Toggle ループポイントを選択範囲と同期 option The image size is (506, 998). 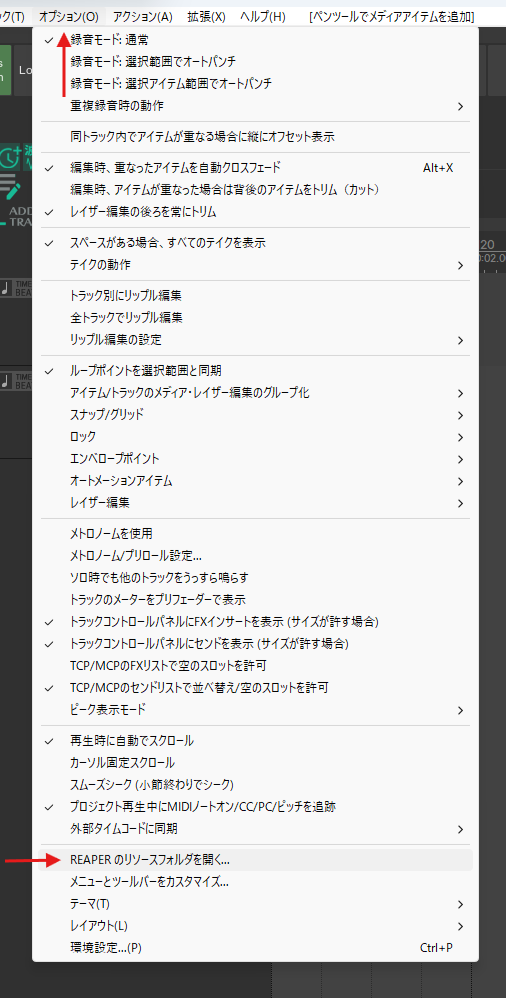(255, 370)
